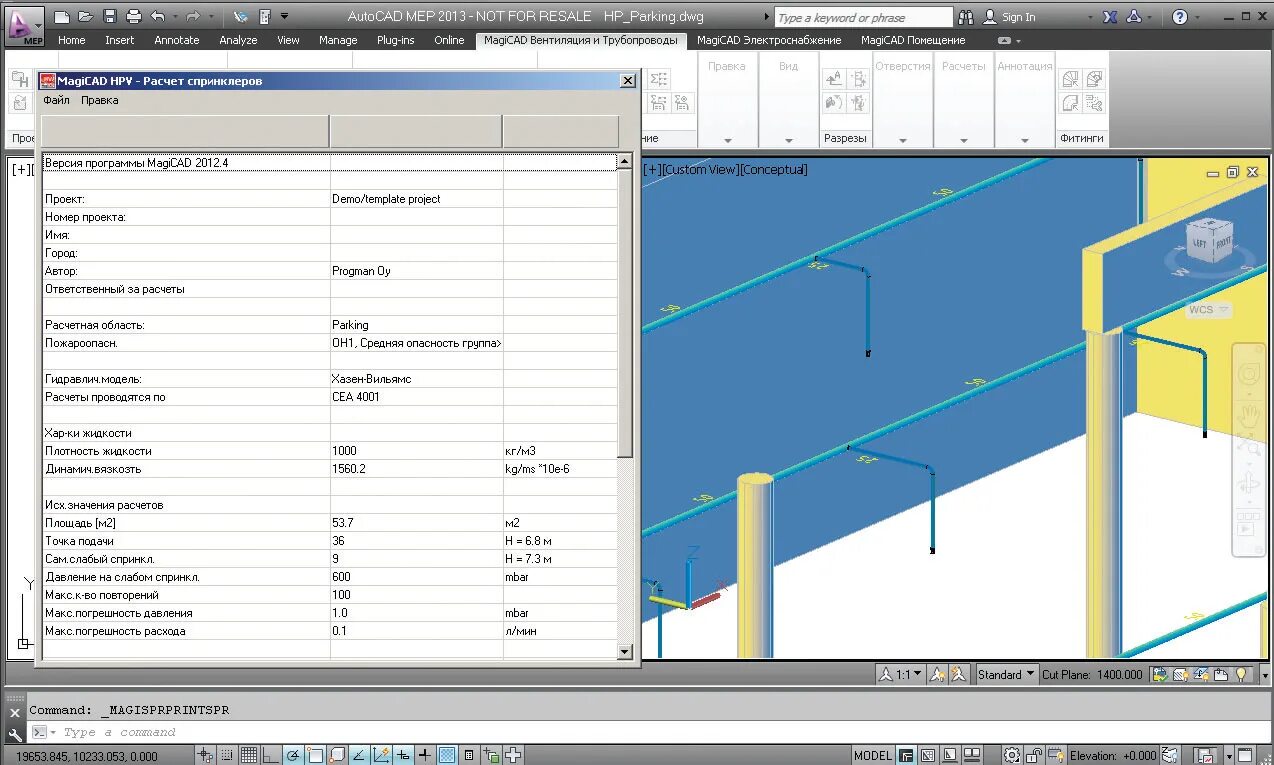Open the 1:1 annotation scale dropdown

point(901,675)
